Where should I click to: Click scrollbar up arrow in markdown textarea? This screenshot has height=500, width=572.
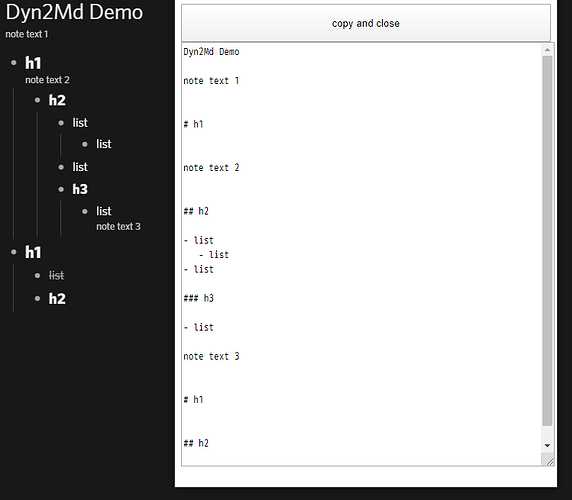coord(547,50)
